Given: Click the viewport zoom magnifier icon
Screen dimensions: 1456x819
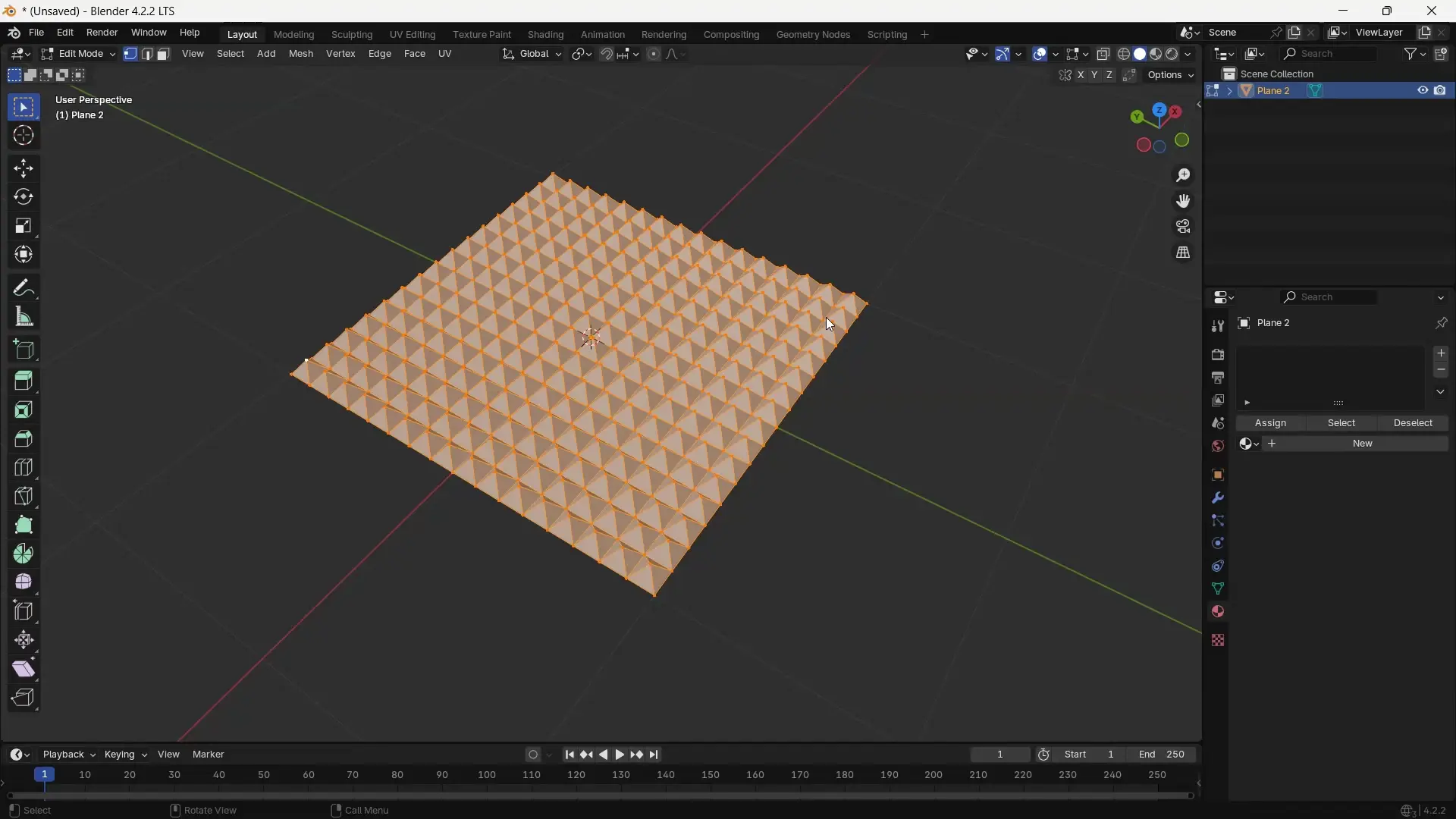Looking at the screenshot, I should [1184, 176].
